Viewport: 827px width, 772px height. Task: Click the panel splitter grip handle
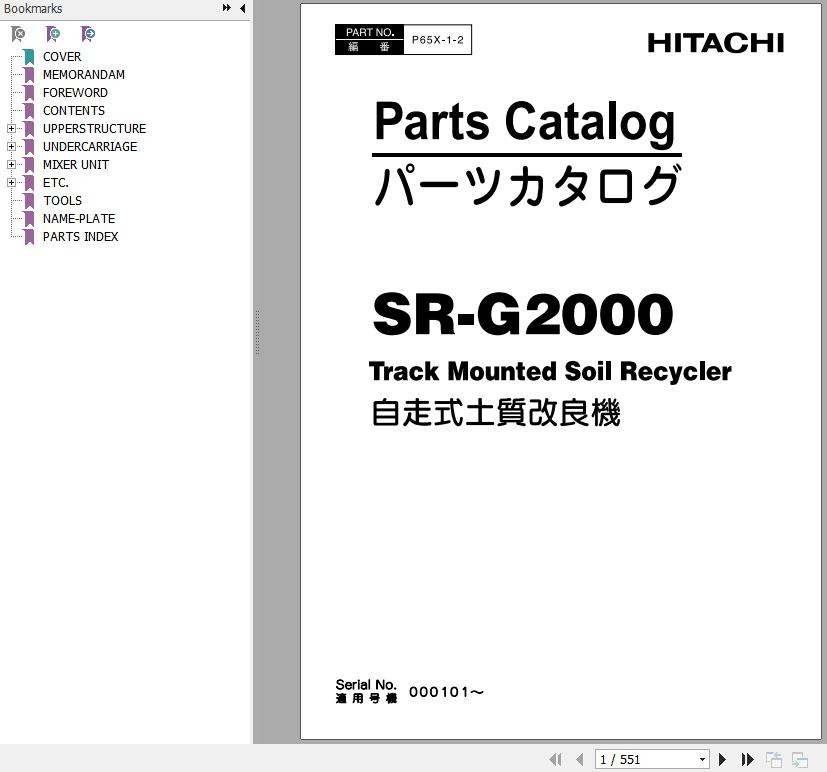pos(257,332)
